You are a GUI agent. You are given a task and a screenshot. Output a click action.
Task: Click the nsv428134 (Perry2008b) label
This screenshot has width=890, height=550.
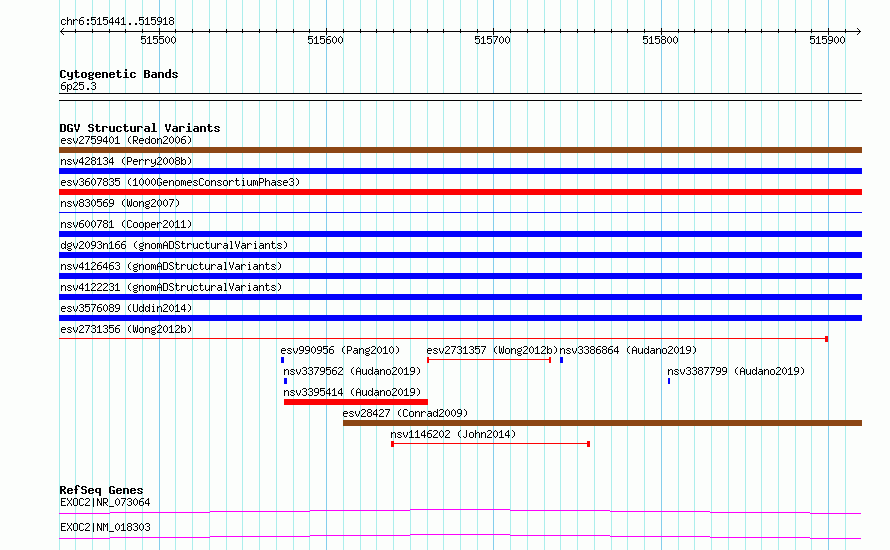pos(126,161)
